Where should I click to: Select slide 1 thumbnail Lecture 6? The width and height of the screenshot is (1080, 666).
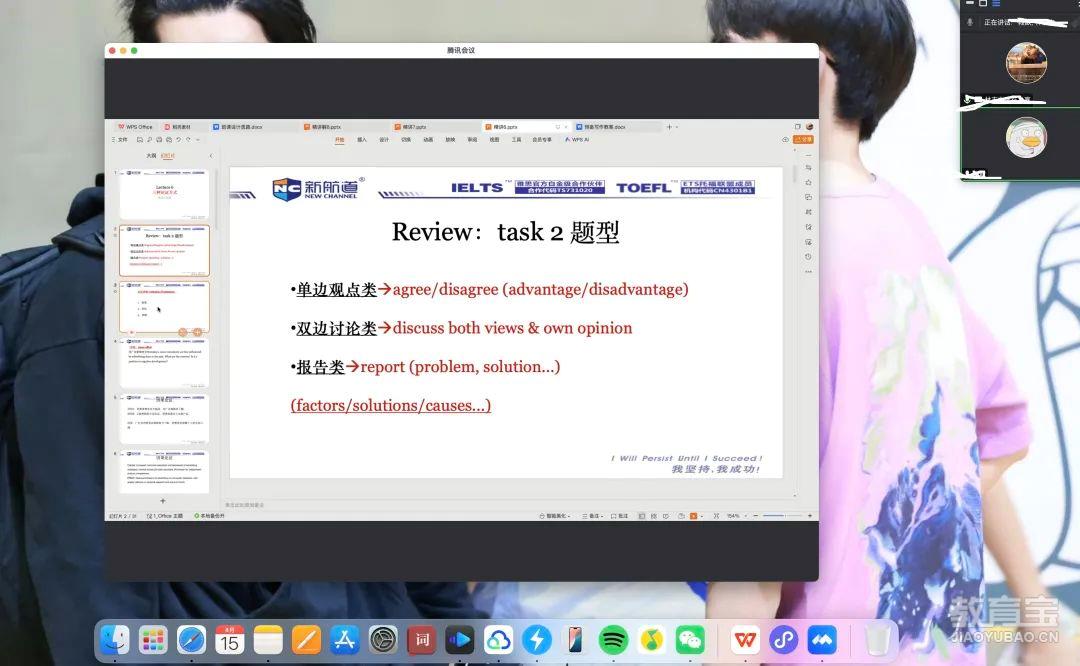tap(164, 194)
